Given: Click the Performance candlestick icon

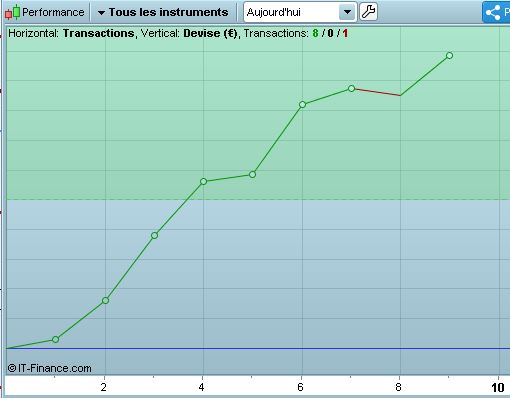Looking at the screenshot, I should tap(12, 12).
